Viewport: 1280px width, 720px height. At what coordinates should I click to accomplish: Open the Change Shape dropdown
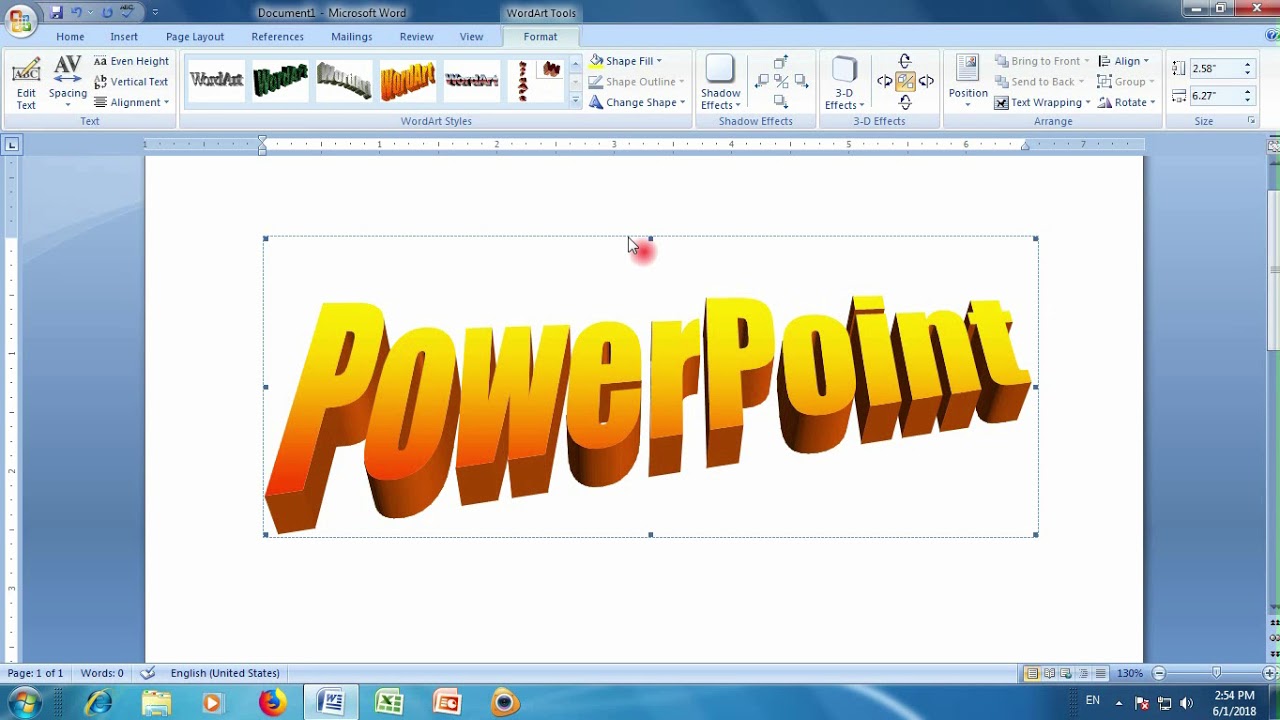click(637, 103)
